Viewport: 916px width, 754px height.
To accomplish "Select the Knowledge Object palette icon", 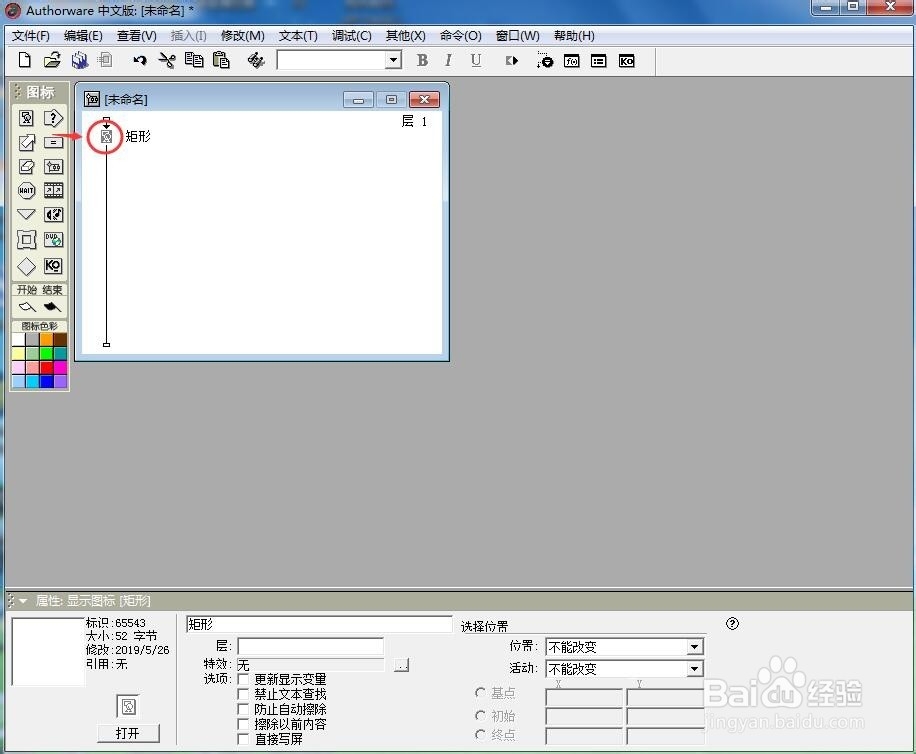I will (x=53, y=266).
